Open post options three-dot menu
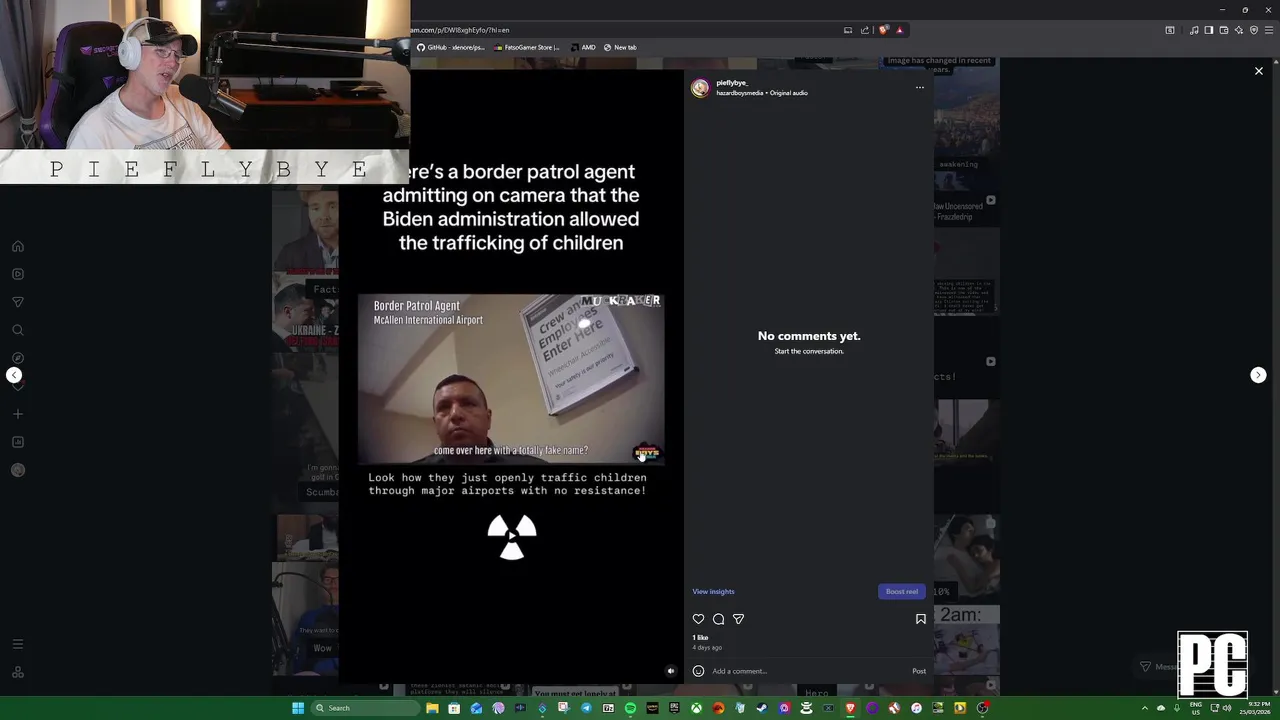Screen dimensions: 1280x720 (x=920, y=87)
